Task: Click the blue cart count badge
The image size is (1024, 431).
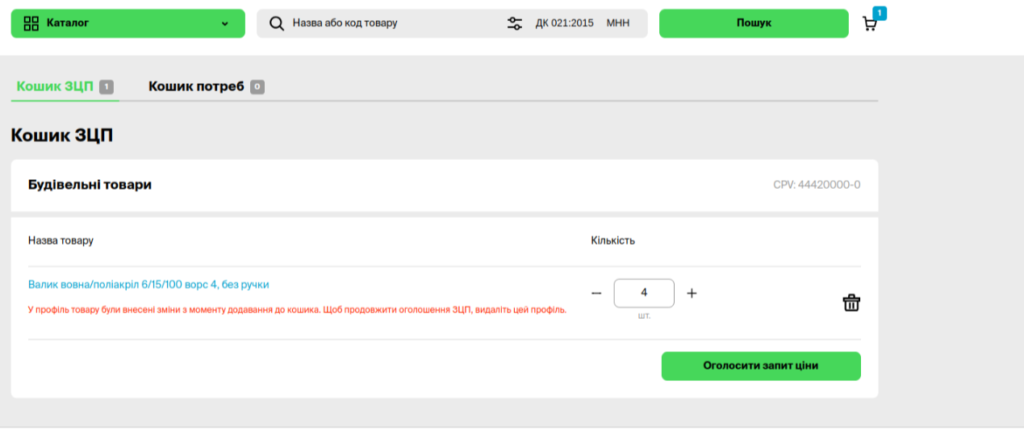Action: click(x=879, y=12)
